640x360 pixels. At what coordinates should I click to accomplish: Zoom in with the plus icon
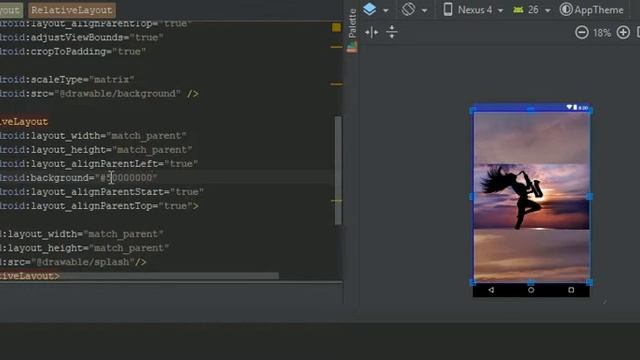point(623,32)
